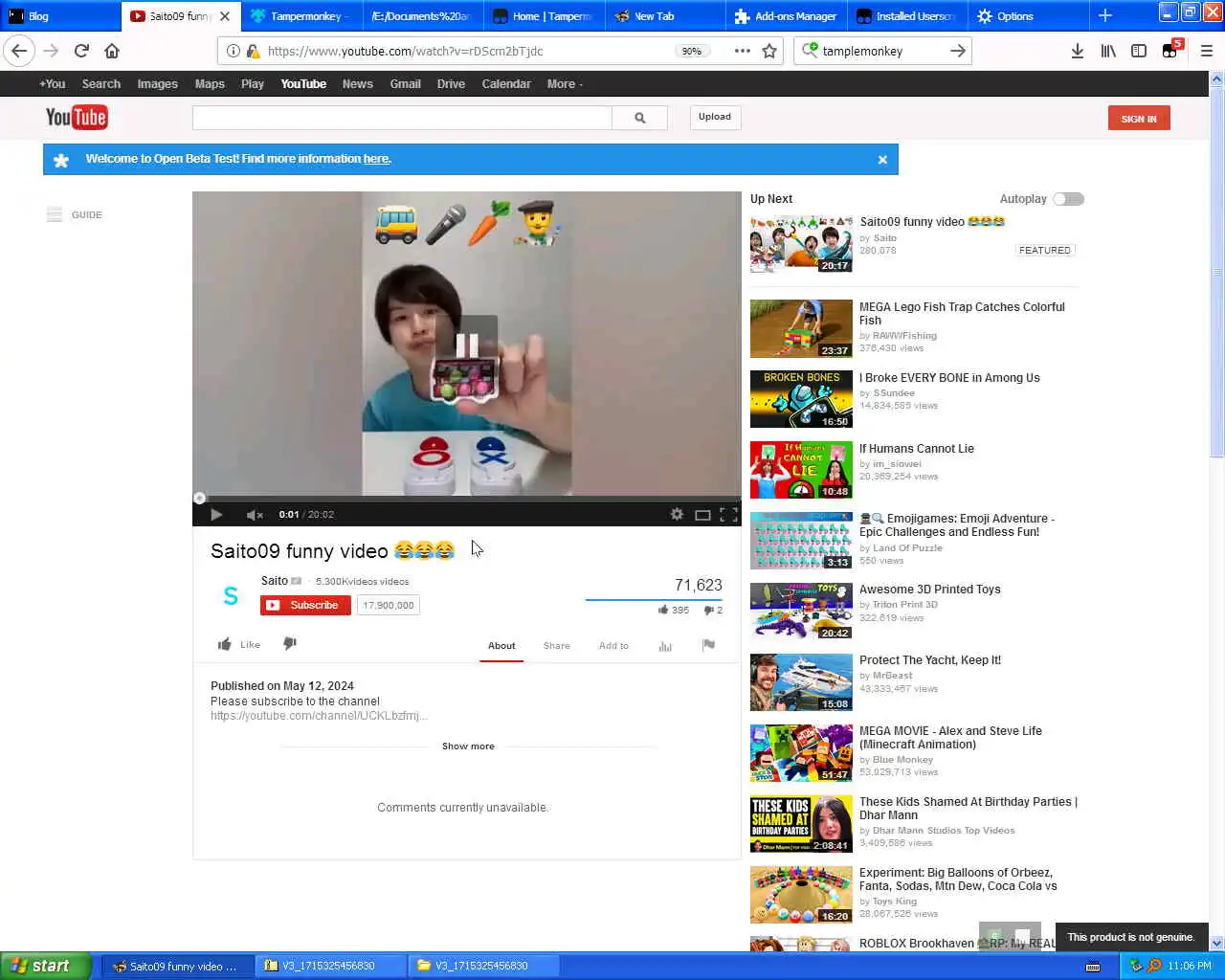Play the video with the play button
This screenshot has height=980, width=1225.
[216, 515]
